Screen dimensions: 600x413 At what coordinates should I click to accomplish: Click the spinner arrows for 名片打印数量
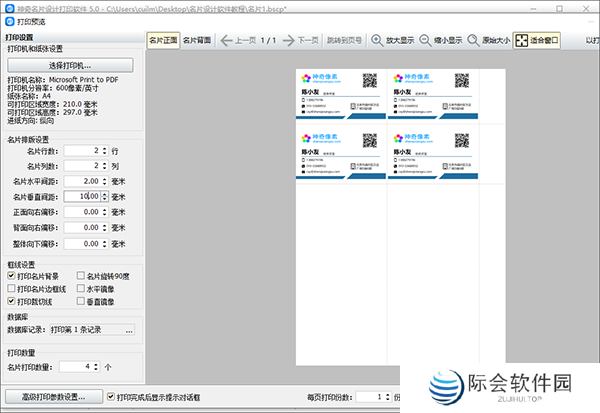tap(97, 367)
